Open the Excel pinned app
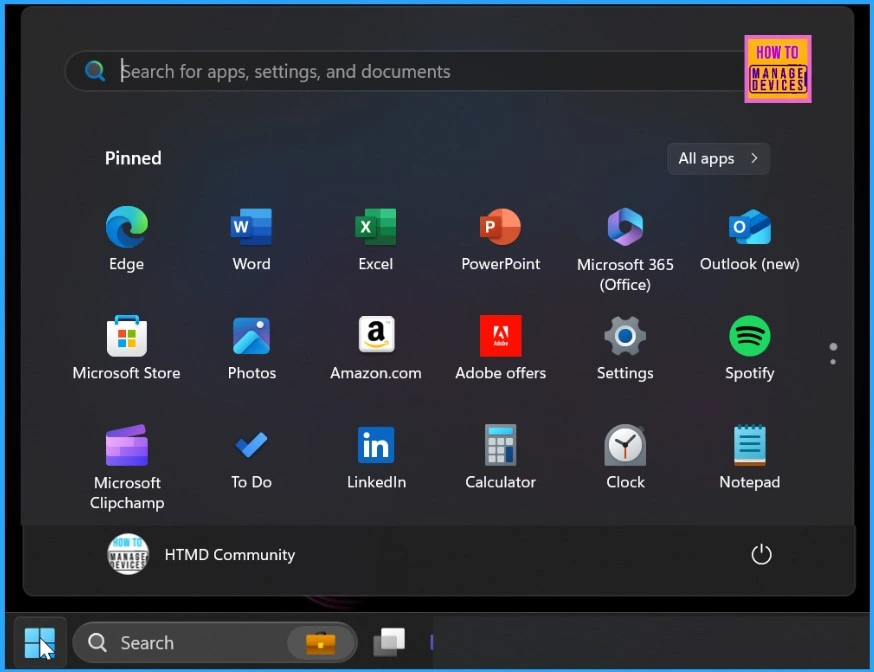 (x=376, y=238)
